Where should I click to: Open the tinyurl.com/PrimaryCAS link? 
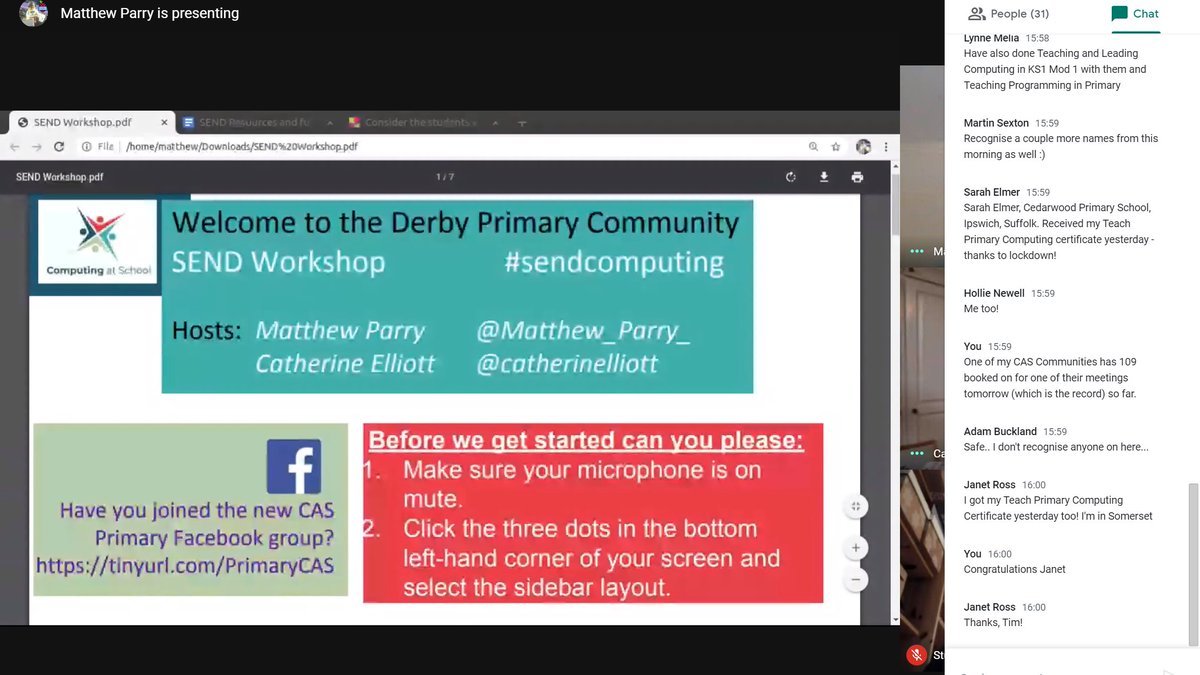click(x=185, y=566)
